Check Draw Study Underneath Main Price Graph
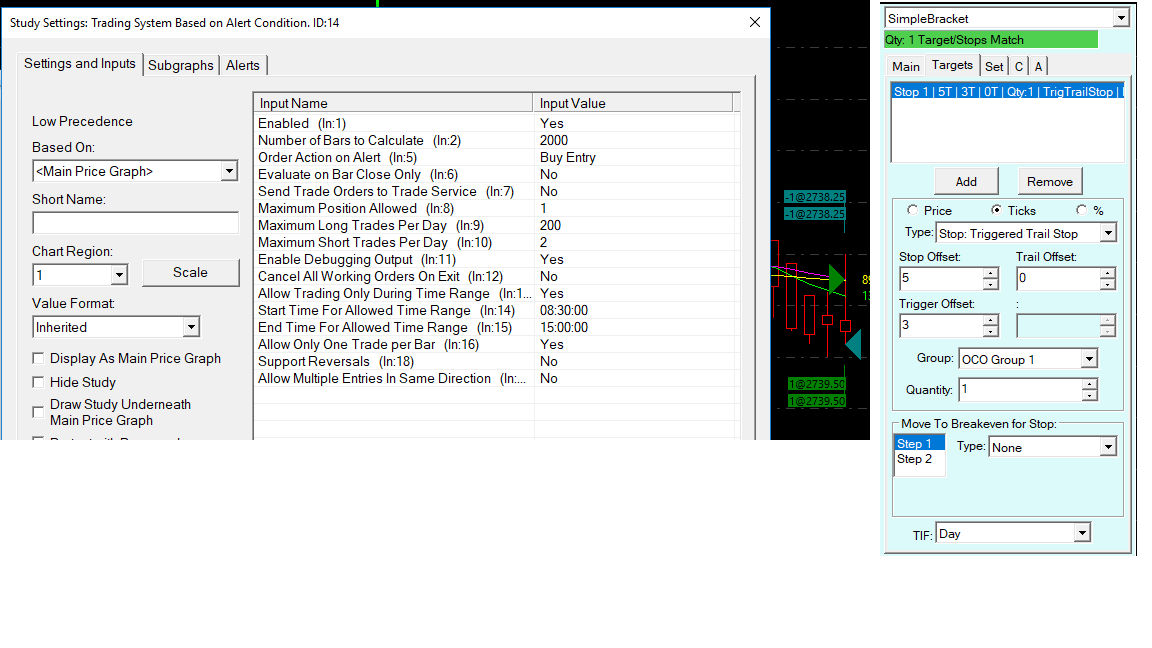The width and height of the screenshot is (1152, 648). coord(38,412)
